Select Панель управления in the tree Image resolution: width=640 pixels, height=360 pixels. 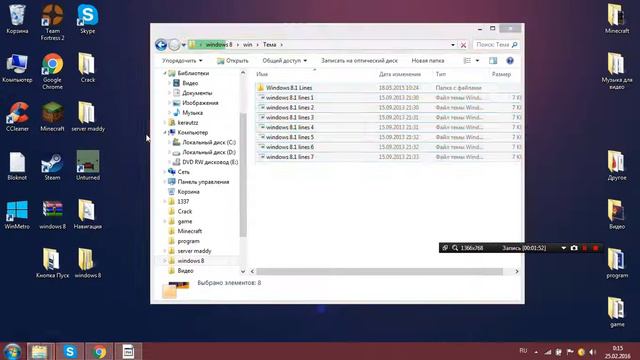pyautogui.click(x=198, y=182)
